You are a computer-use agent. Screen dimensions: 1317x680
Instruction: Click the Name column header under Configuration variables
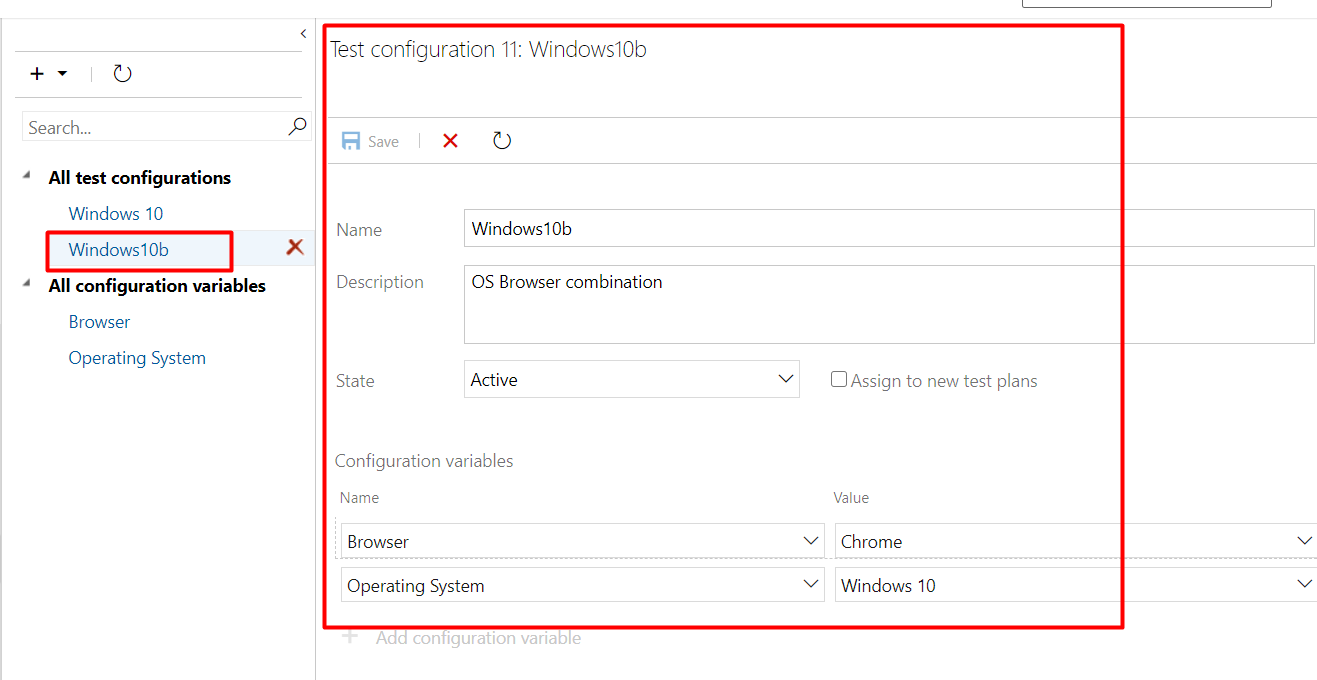(x=359, y=497)
